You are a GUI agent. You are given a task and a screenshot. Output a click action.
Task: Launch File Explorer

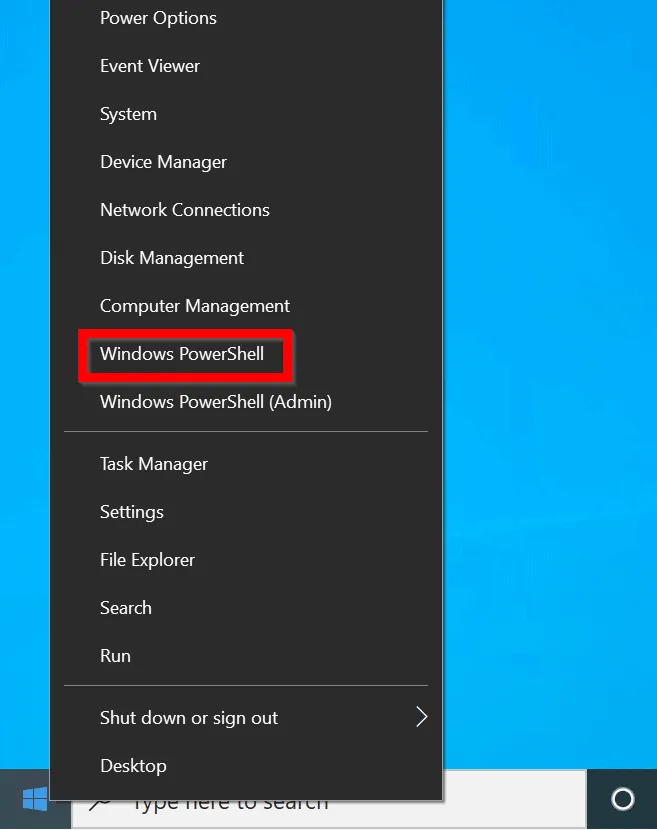pyautogui.click(x=147, y=560)
